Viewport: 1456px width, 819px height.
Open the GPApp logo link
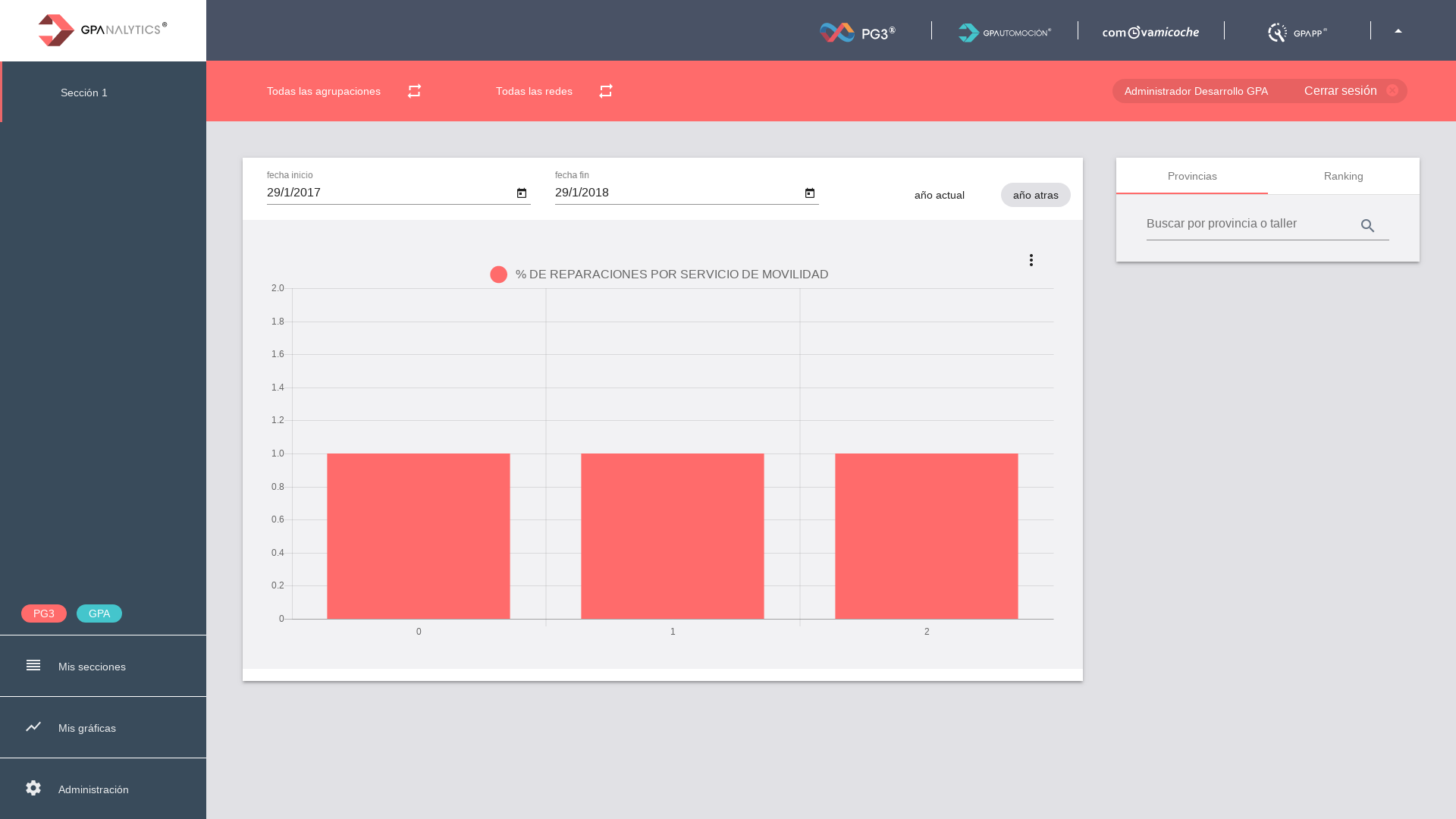1297,32
